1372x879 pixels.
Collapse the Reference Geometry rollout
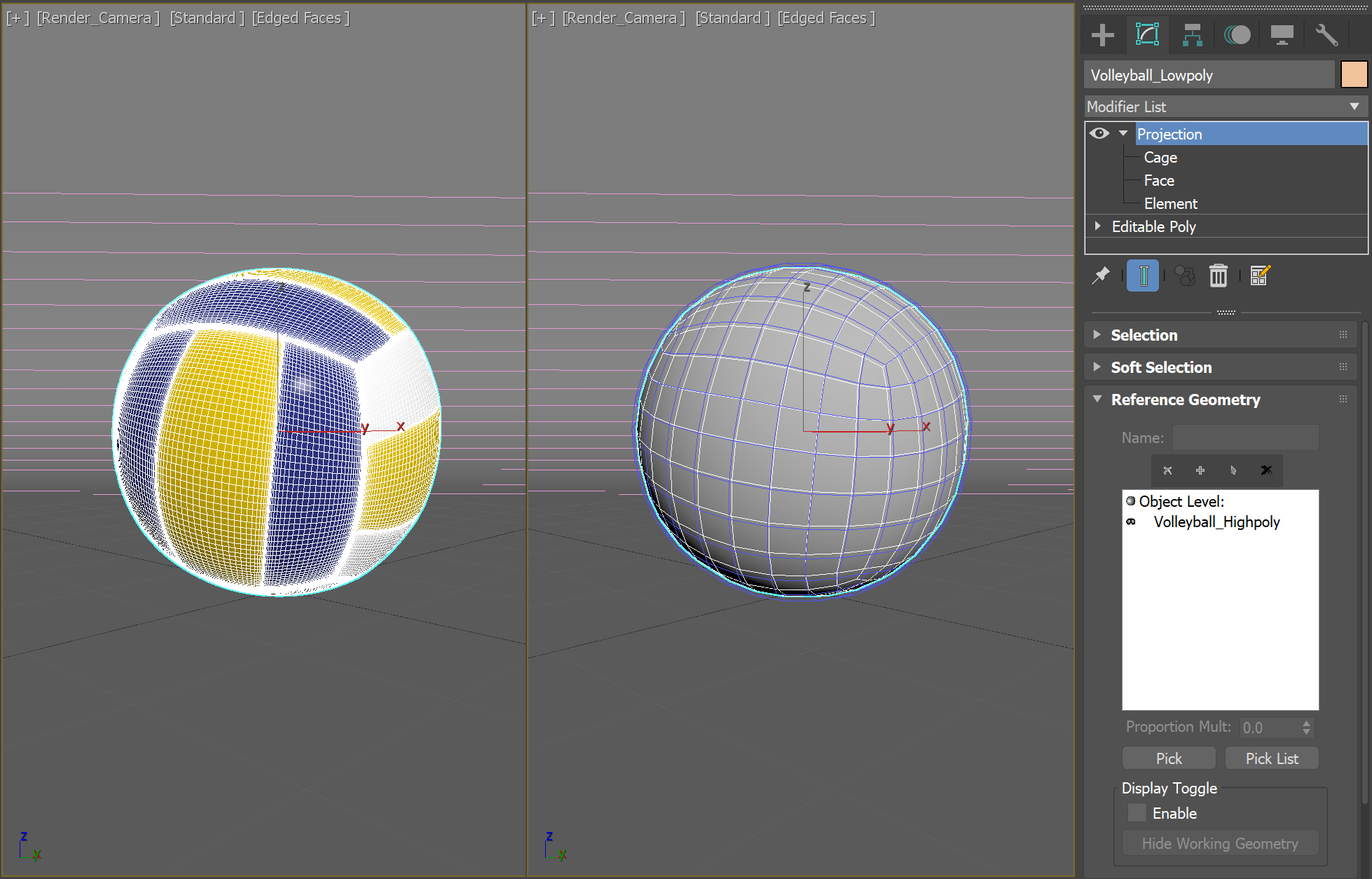pyautogui.click(x=1097, y=399)
